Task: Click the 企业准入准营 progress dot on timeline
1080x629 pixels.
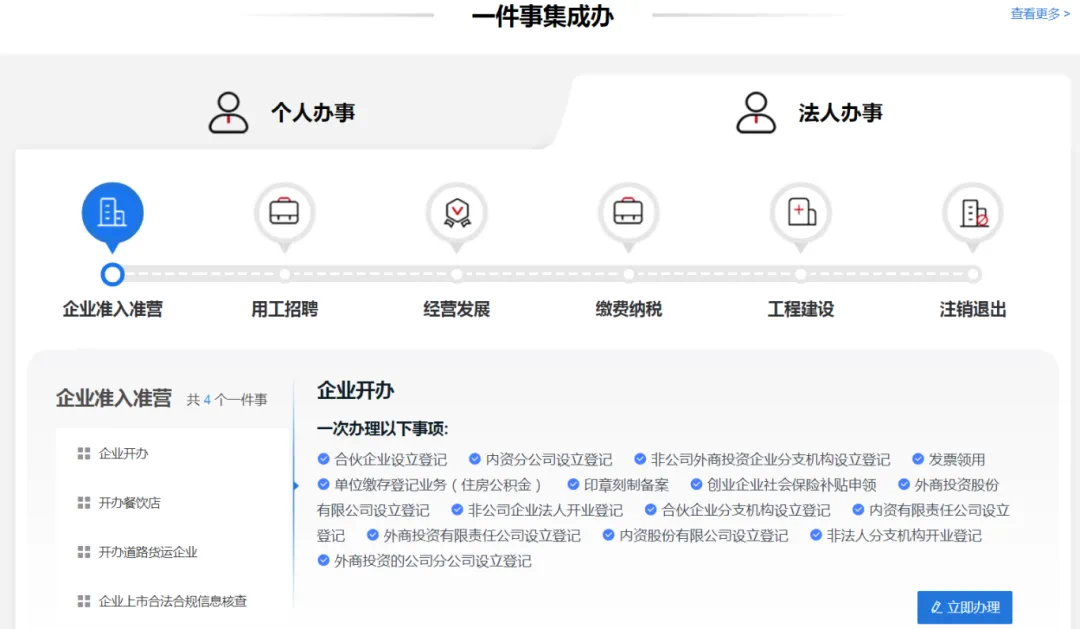Action: tap(113, 274)
